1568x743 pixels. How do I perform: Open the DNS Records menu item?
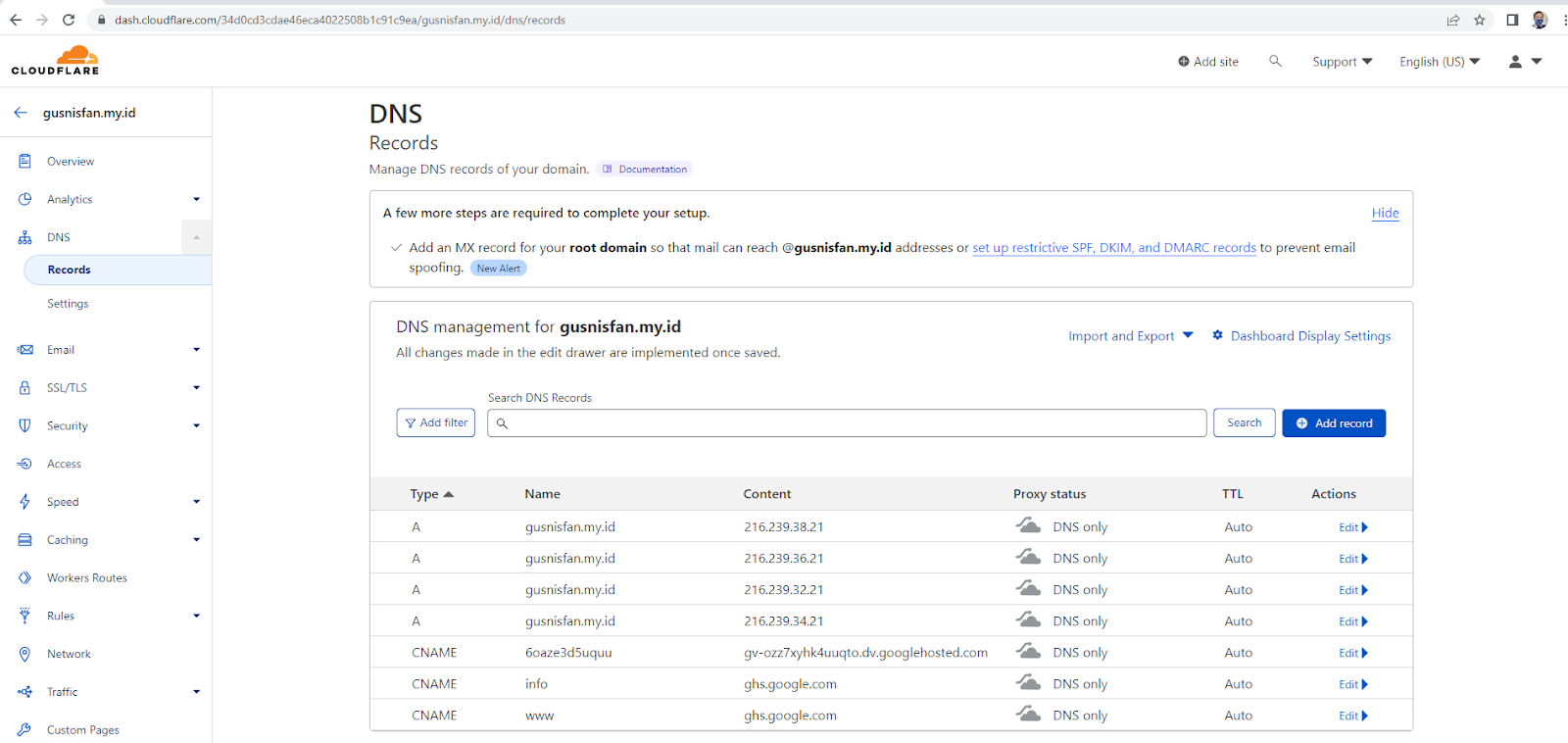click(118, 270)
